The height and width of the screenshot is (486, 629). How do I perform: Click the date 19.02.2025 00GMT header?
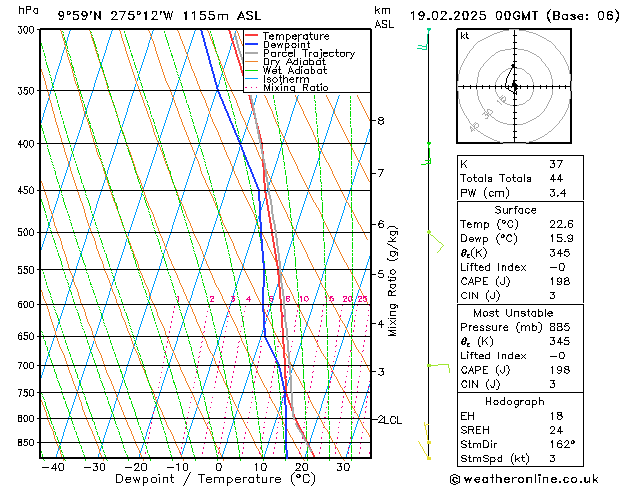click(473, 16)
